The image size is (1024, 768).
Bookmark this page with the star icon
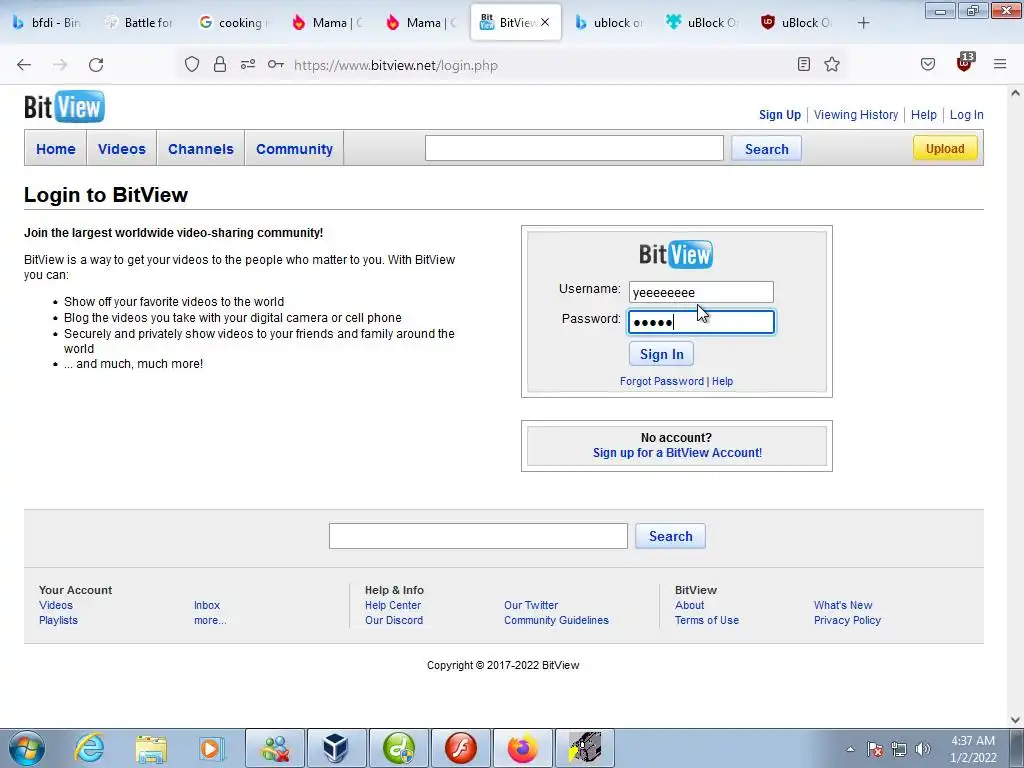point(831,64)
